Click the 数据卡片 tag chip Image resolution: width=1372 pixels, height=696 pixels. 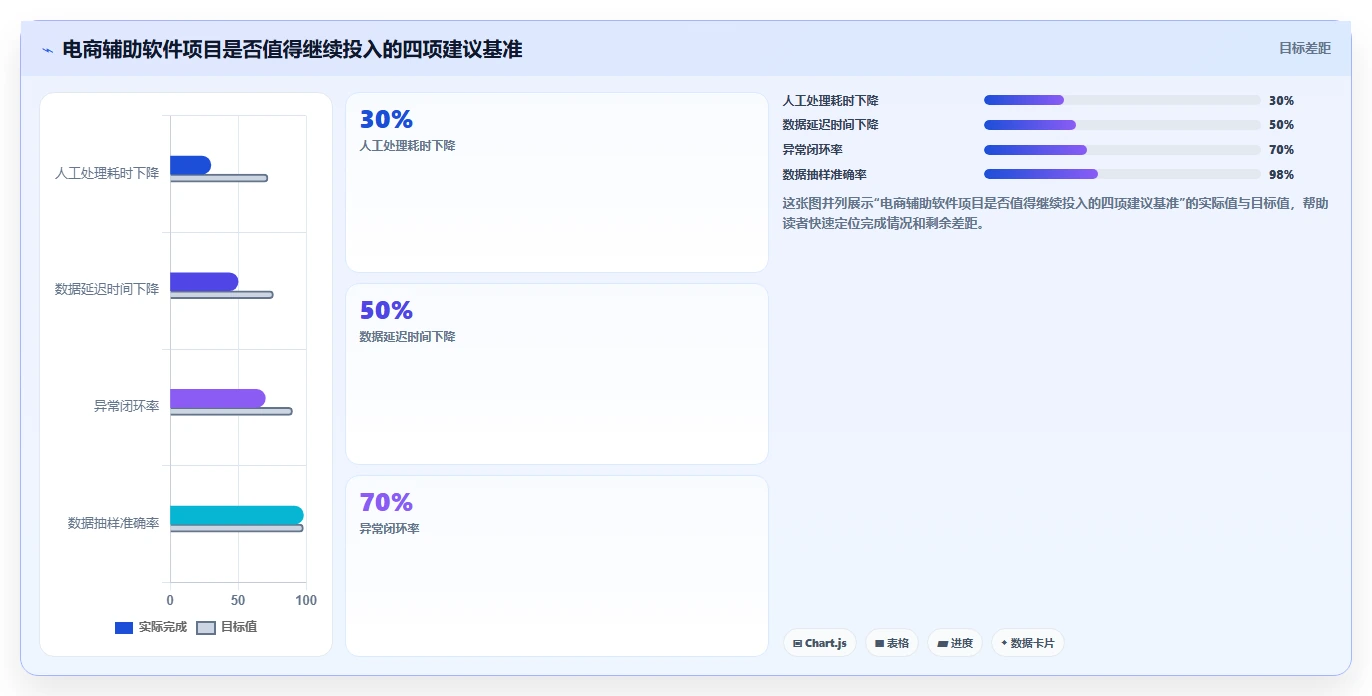1028,643
